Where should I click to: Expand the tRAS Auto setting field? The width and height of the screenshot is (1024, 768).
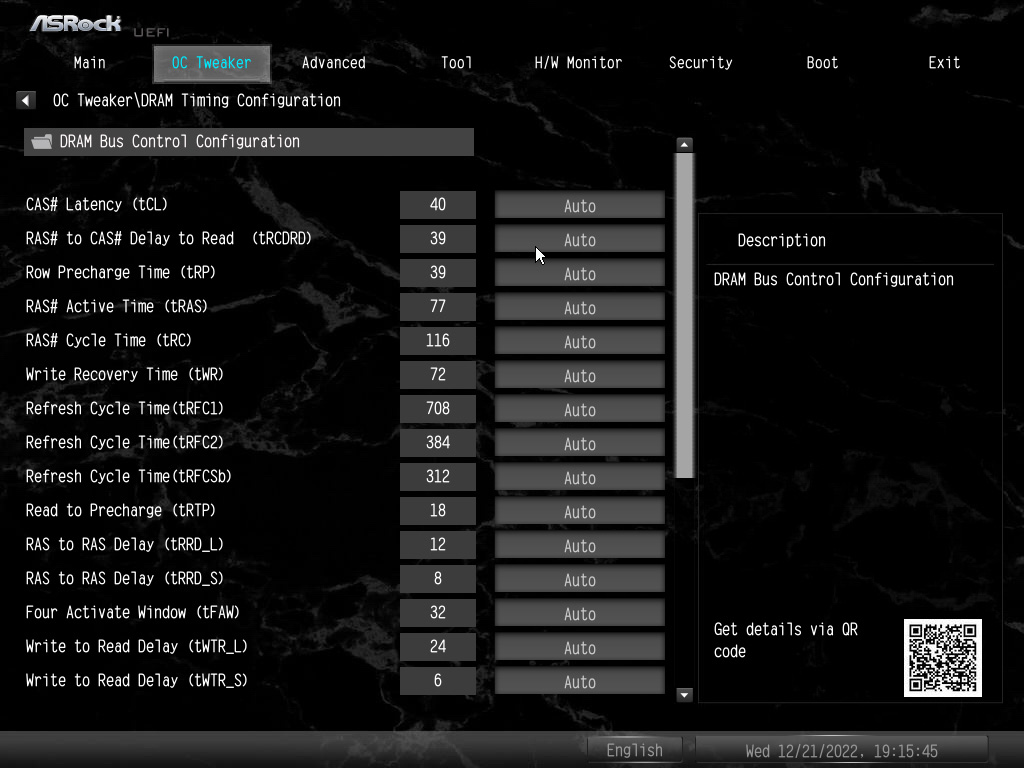[579, 308]
